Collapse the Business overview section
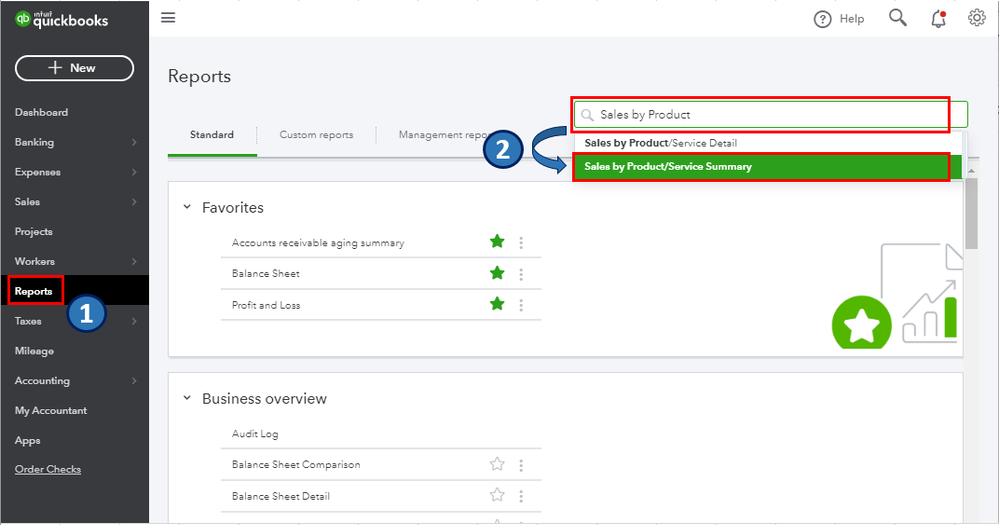The width and height of the screenshot is (999, 525). (186, 398)
